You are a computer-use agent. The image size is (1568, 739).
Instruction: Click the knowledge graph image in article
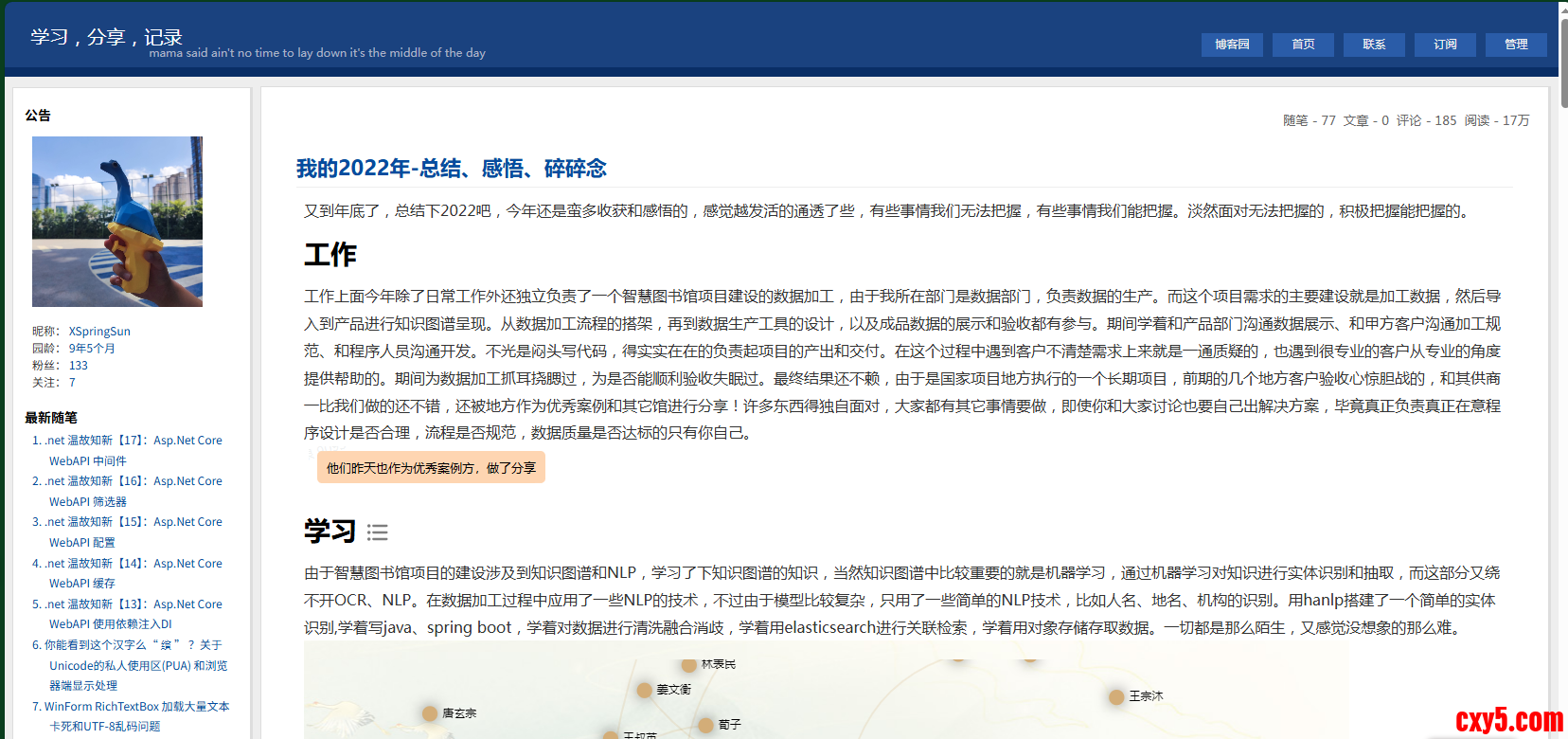[x=824, y=690]
